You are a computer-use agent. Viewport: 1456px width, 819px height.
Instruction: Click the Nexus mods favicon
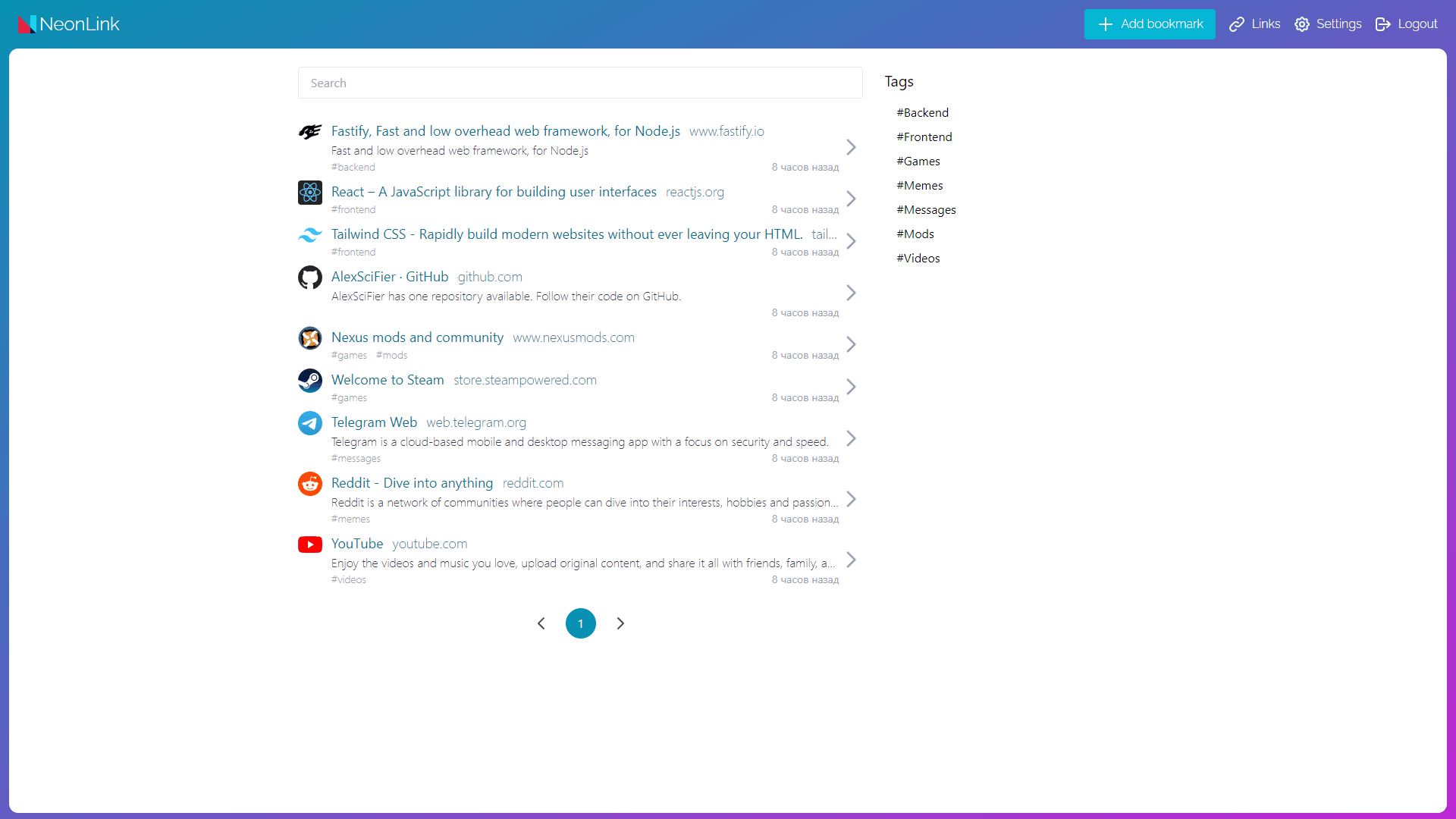tap(309, 338)
